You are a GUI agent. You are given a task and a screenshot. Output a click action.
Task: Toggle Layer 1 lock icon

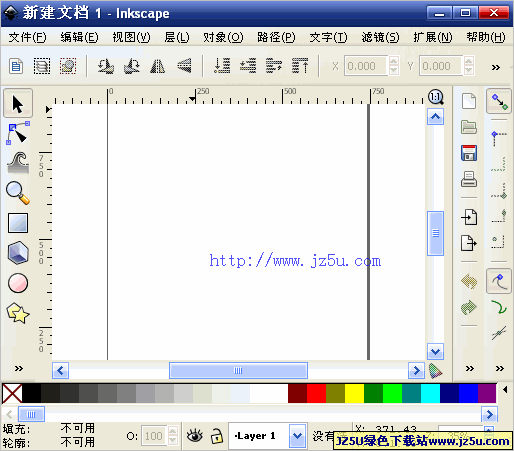(217, 436)
